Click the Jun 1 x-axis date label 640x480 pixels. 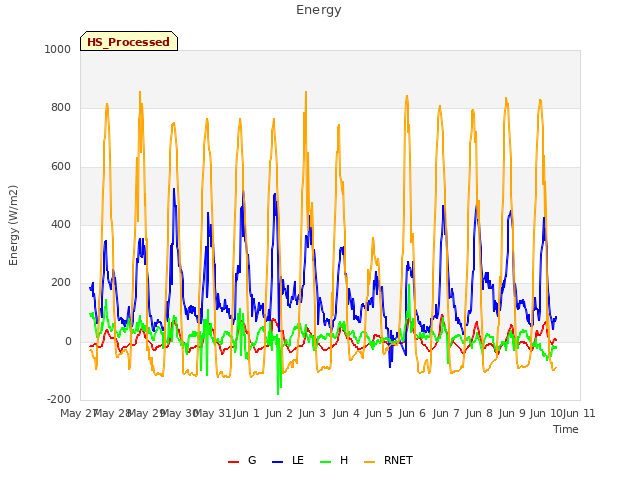click(x=246, y=413)
